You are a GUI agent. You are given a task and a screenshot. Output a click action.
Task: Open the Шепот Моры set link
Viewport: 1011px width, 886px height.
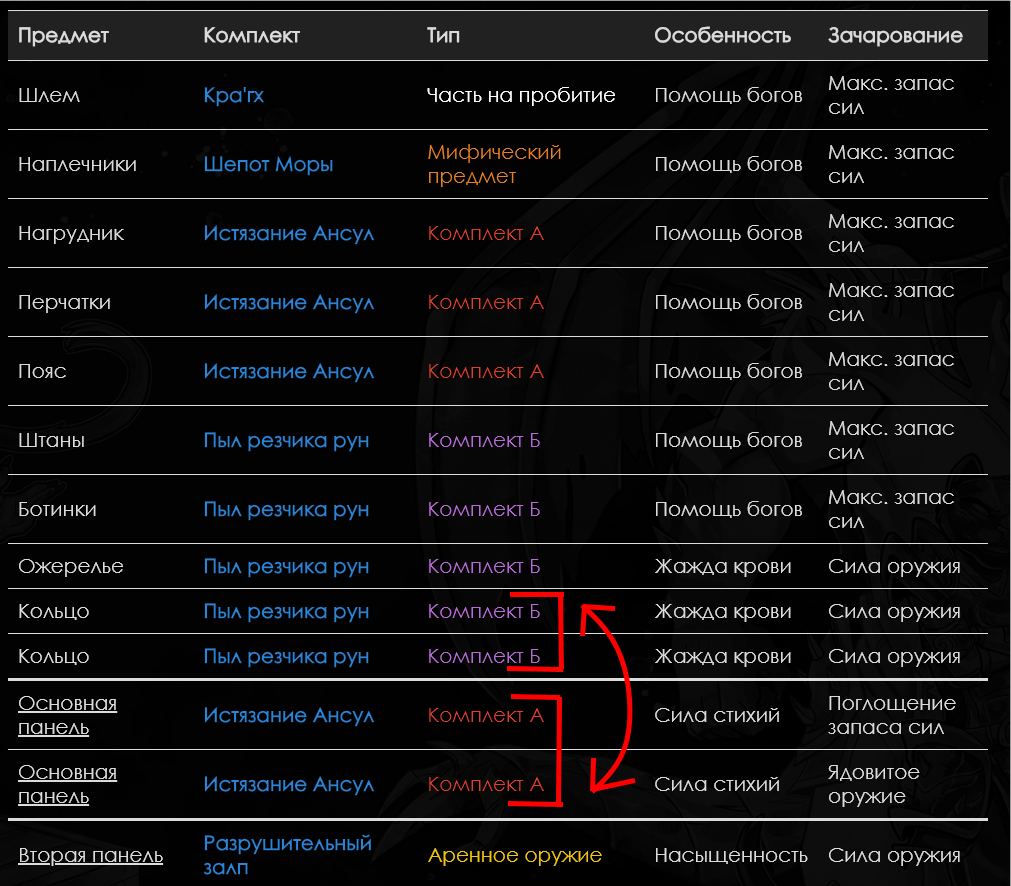[268, 164]
